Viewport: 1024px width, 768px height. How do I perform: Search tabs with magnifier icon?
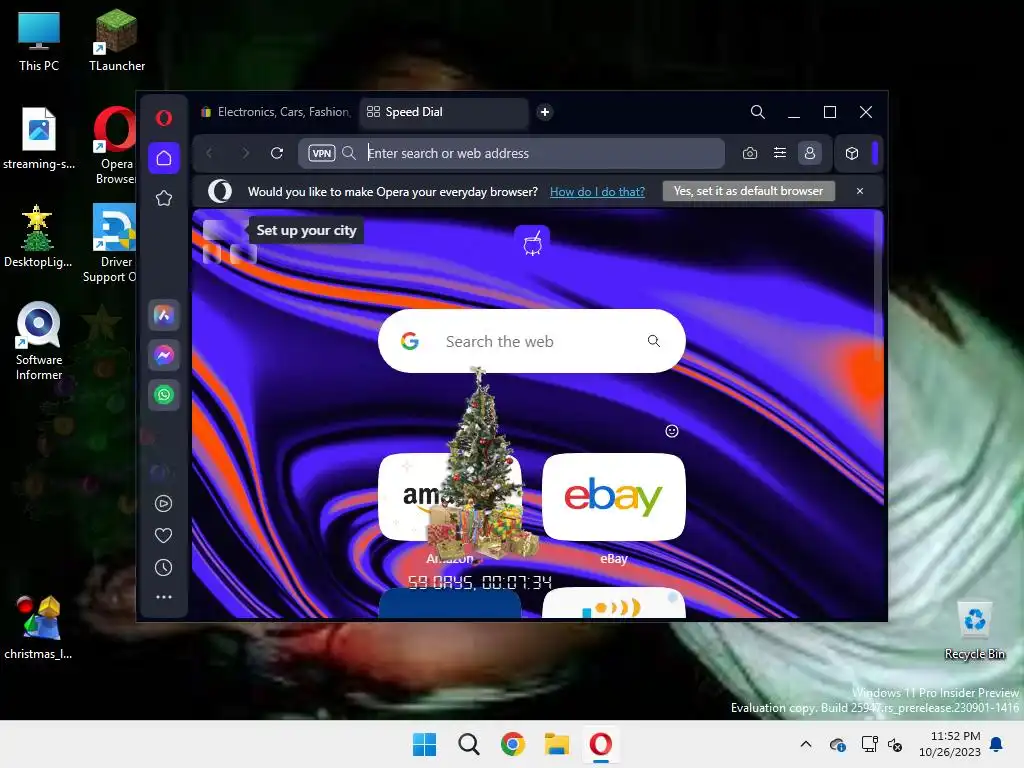pyautogui.click(x=758, y=112)
